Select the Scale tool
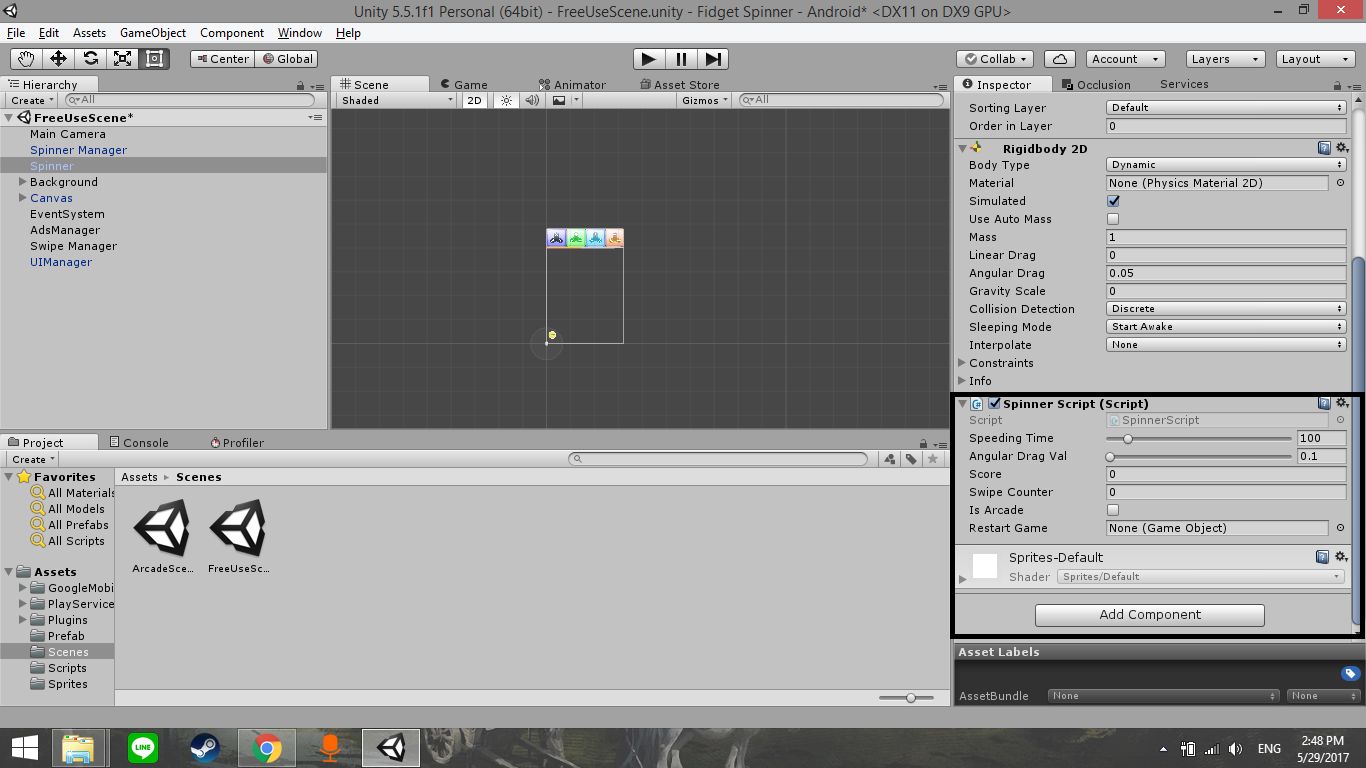 point(122,59)
